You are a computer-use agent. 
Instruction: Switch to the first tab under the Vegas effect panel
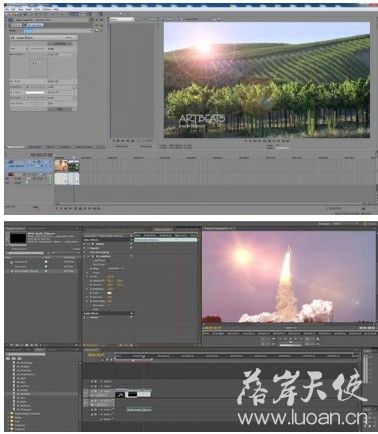(x=16, y=147)
